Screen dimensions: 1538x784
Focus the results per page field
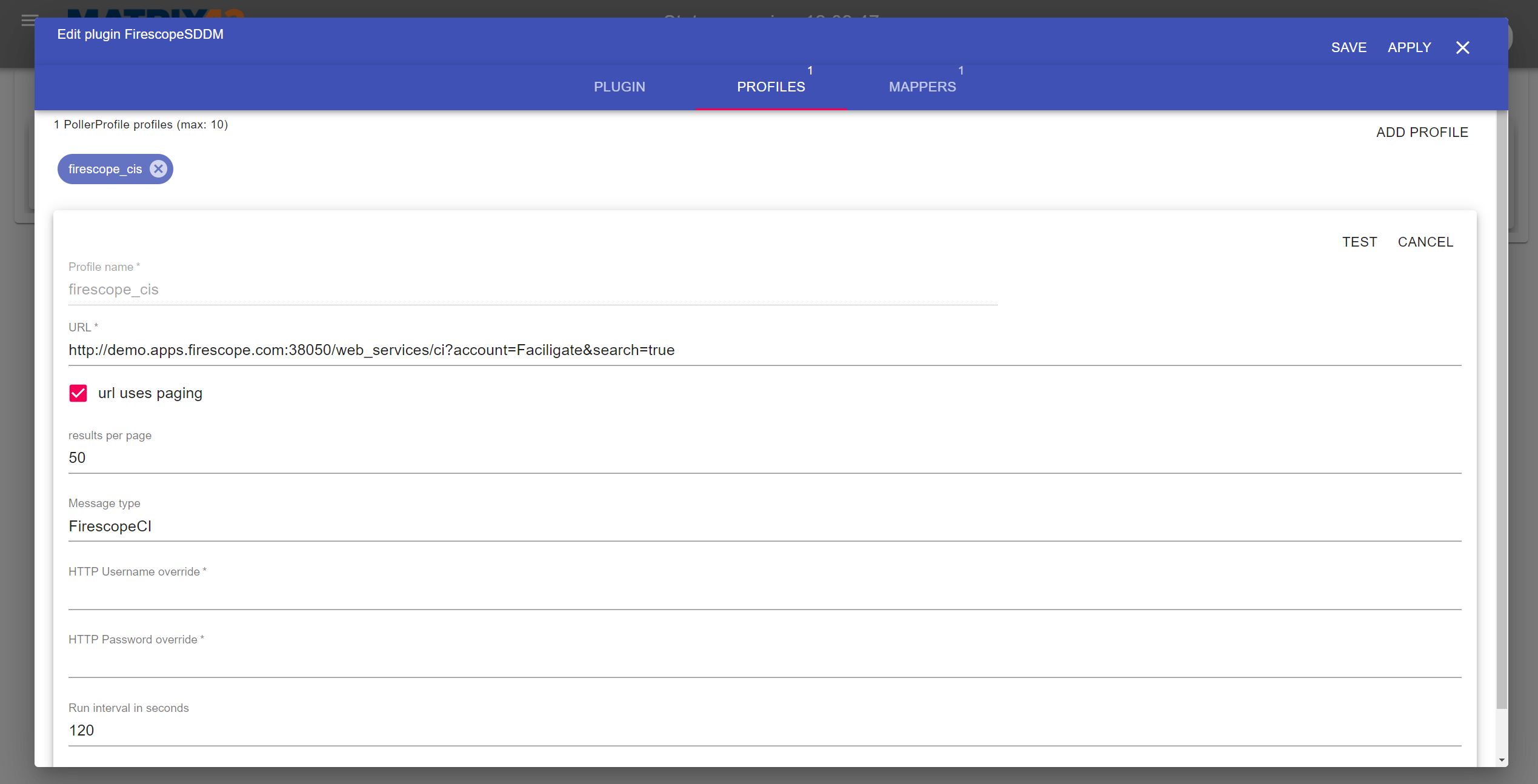click(x=764, y=458)
